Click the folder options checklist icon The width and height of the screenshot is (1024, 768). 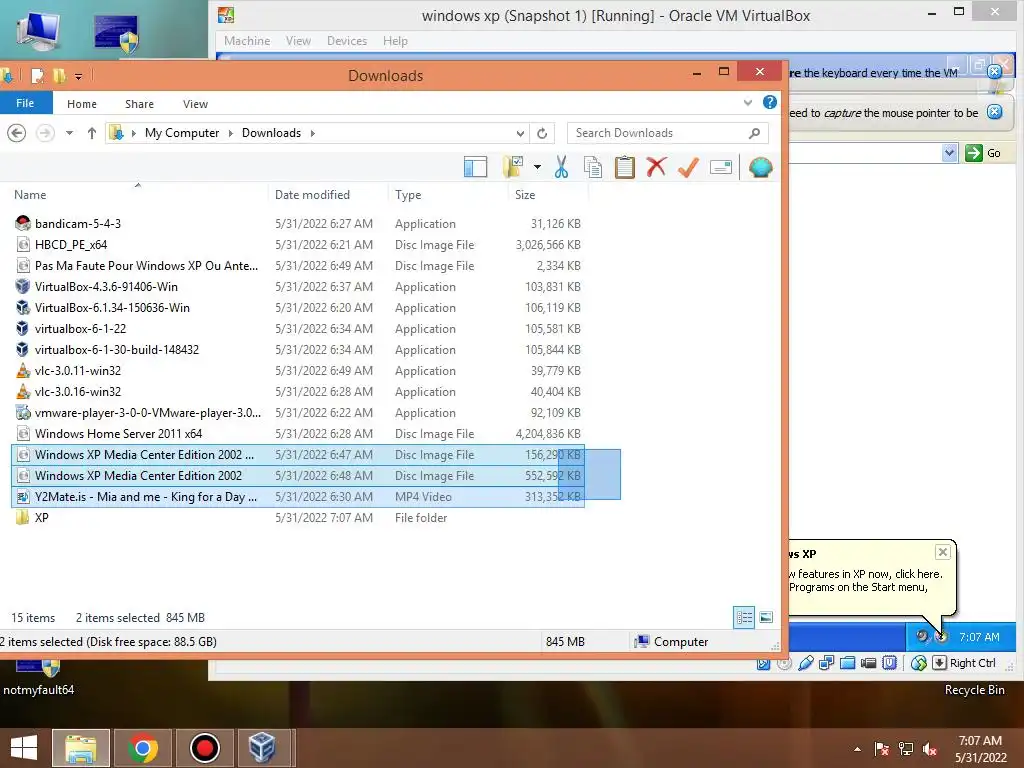513,167
